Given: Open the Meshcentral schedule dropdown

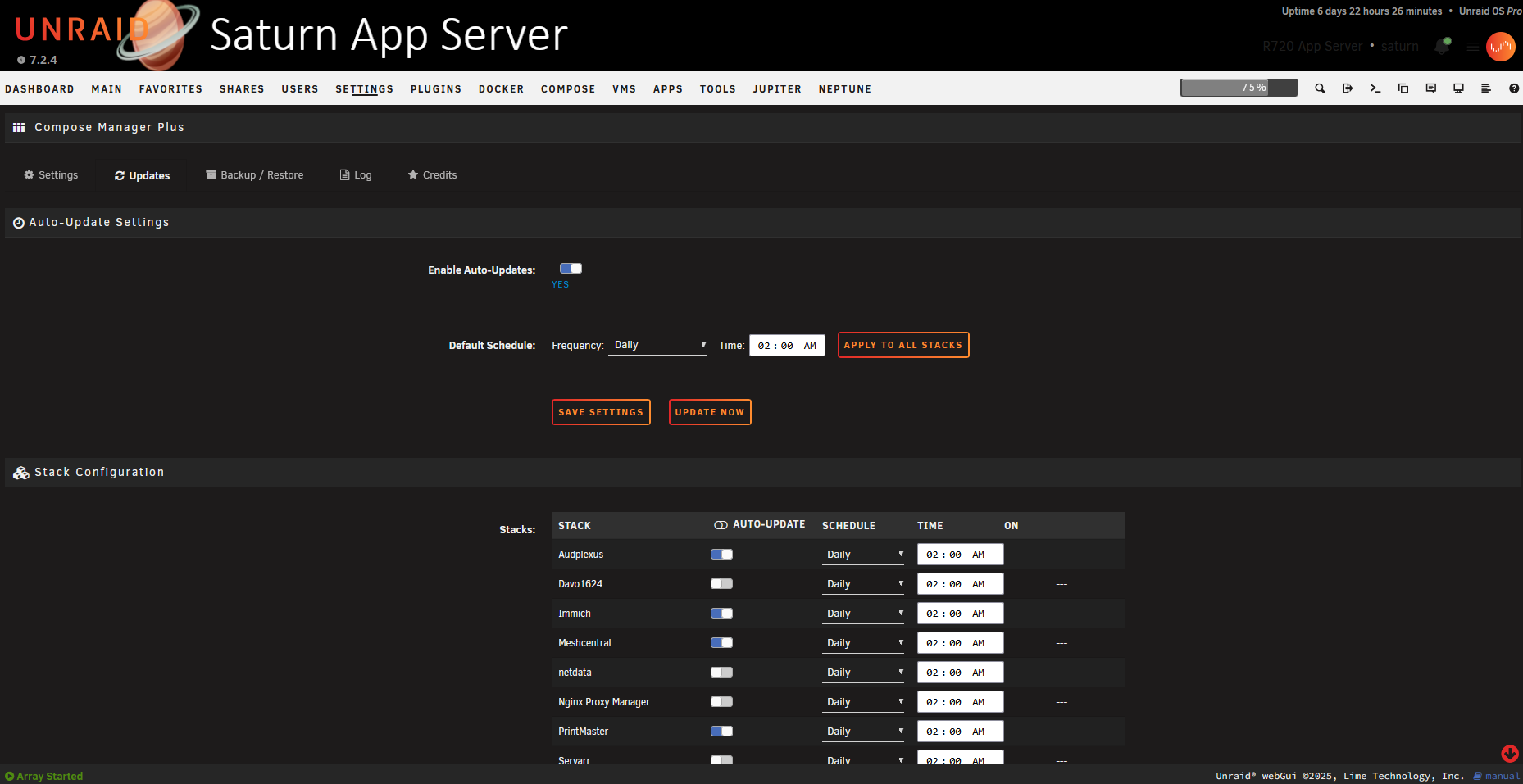Looking at the screenshot, I should pyautogui.click(x=863, y=643).
